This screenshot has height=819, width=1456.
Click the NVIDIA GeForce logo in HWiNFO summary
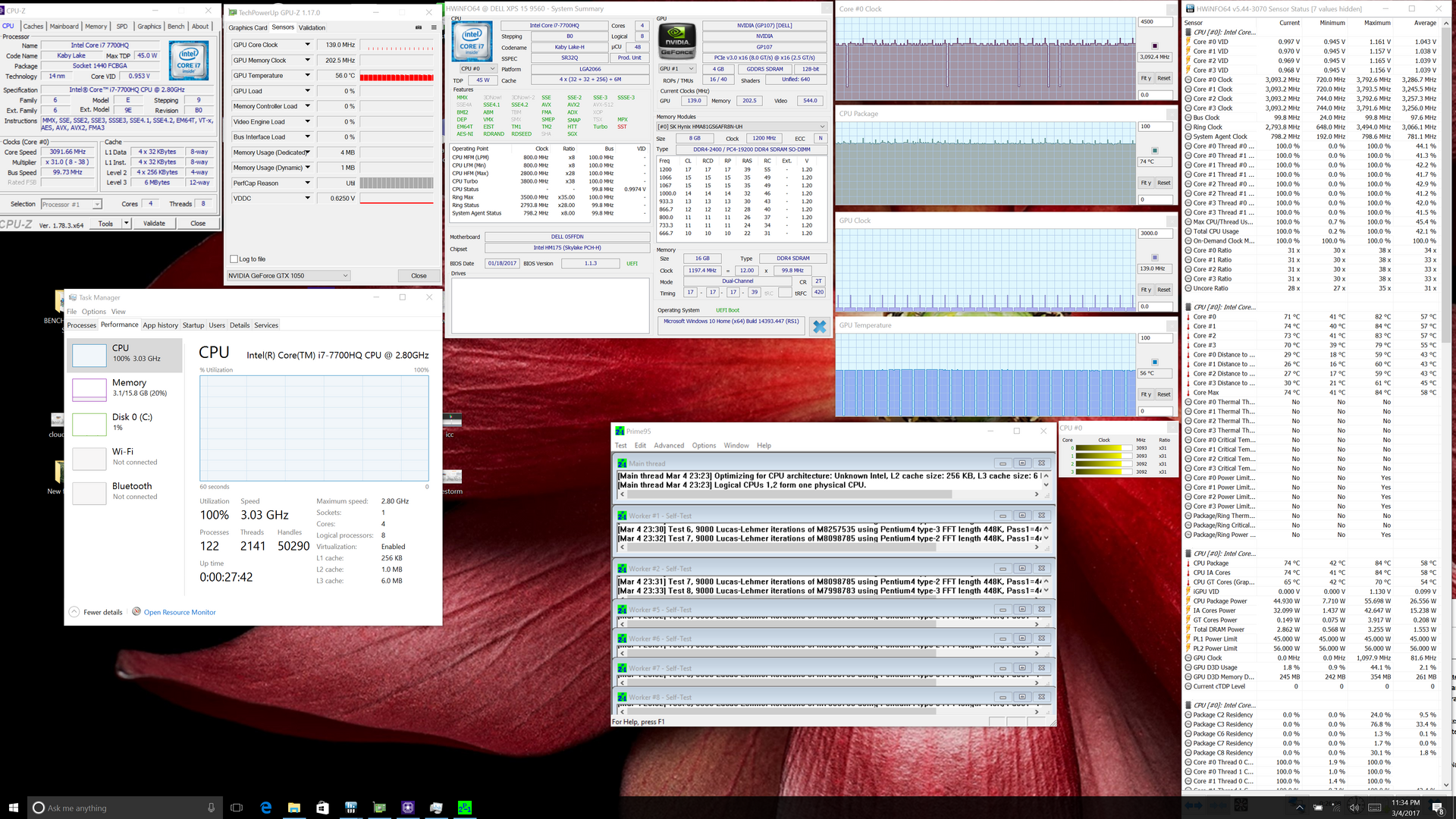(x=676, y=41)
